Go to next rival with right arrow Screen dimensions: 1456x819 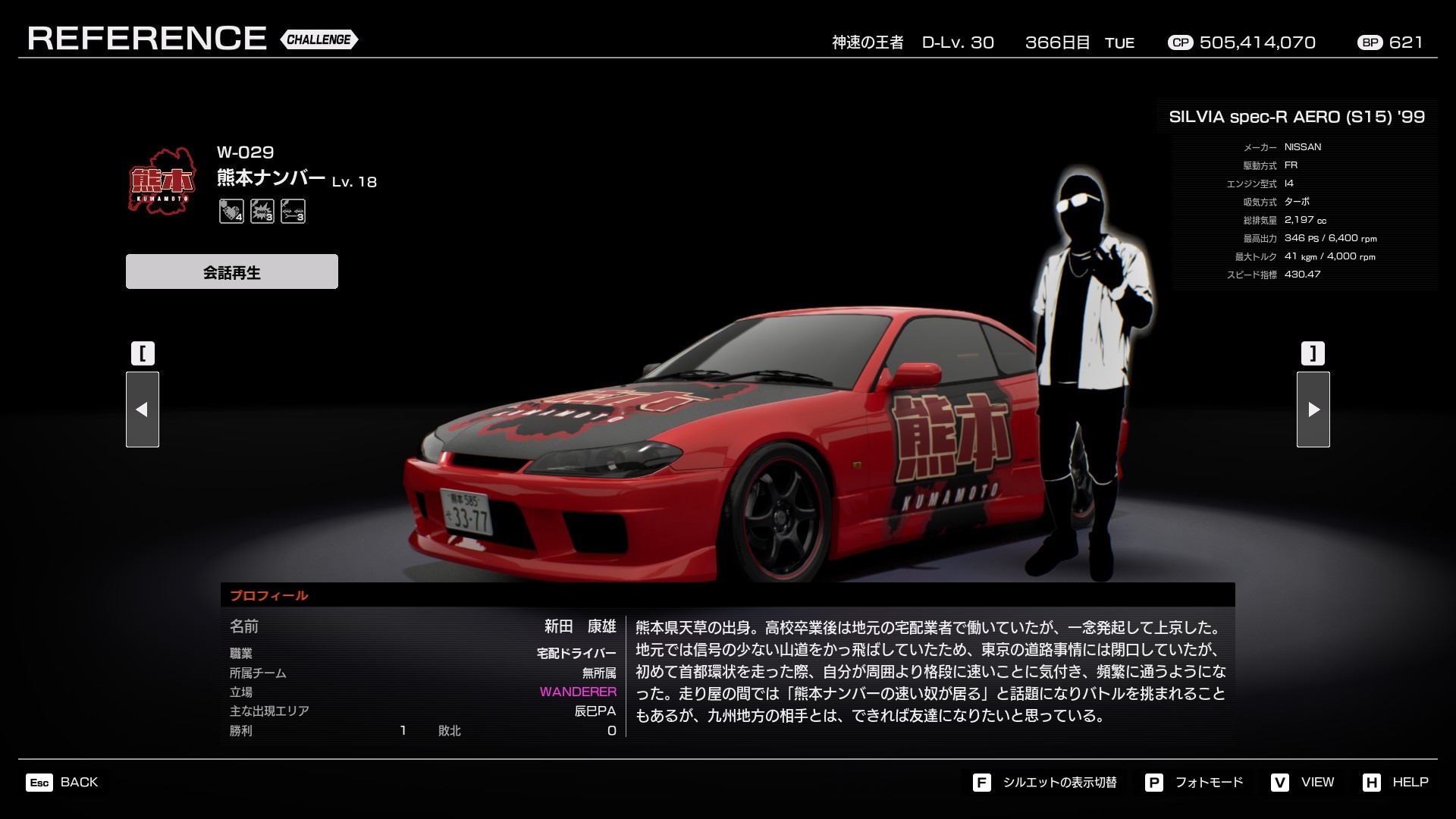pyautogui.click(x=1313, y=409)
